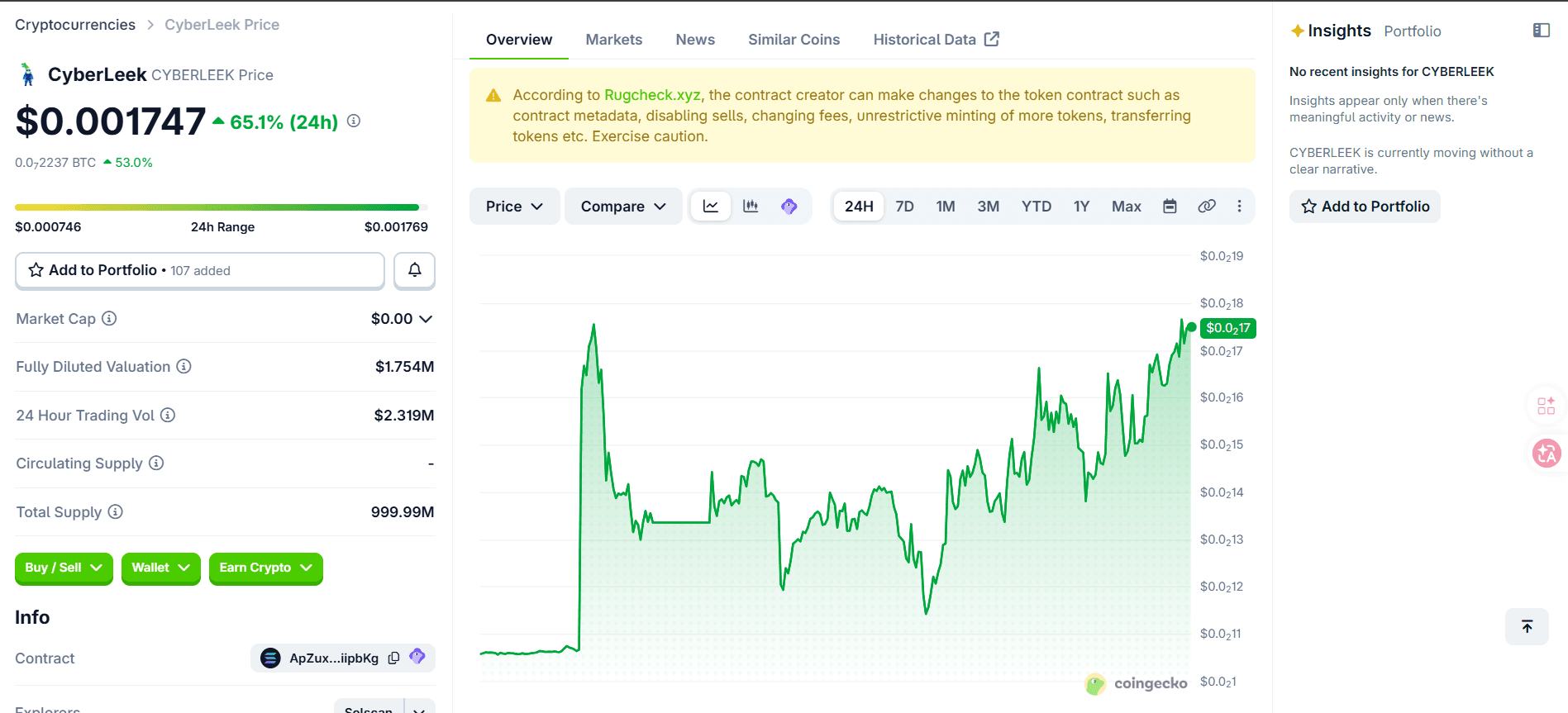Select the YTD time range
The image size is (1568, 713).
click(1037, 206)
